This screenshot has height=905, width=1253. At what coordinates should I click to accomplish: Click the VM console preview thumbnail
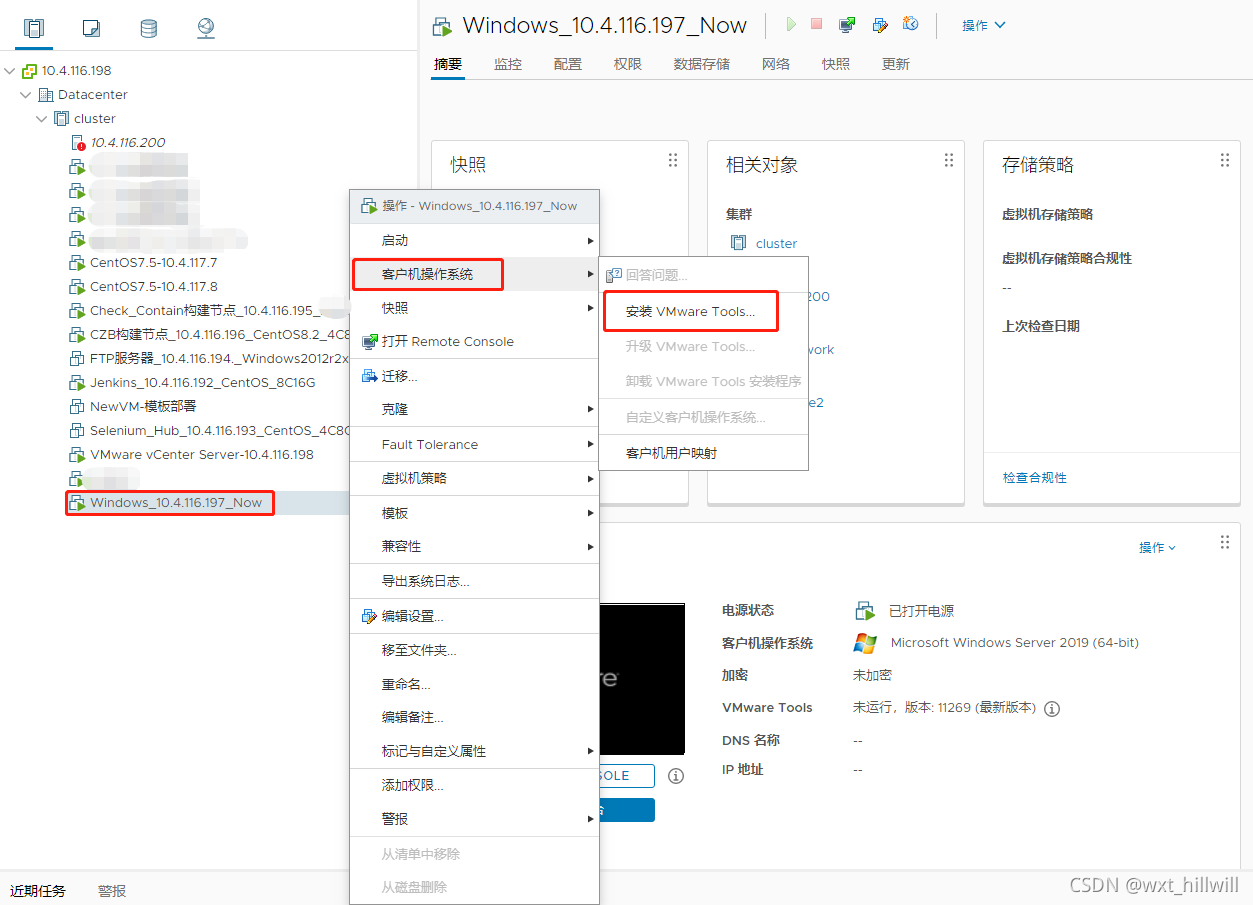click(x=642, y=679)
